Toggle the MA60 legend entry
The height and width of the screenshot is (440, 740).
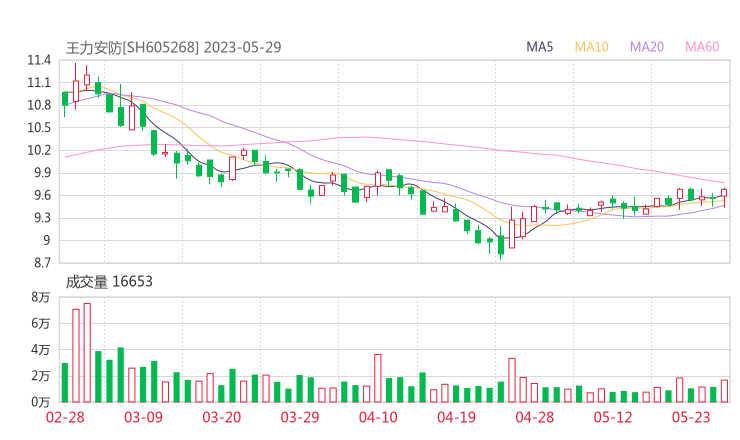click(702, 47)
